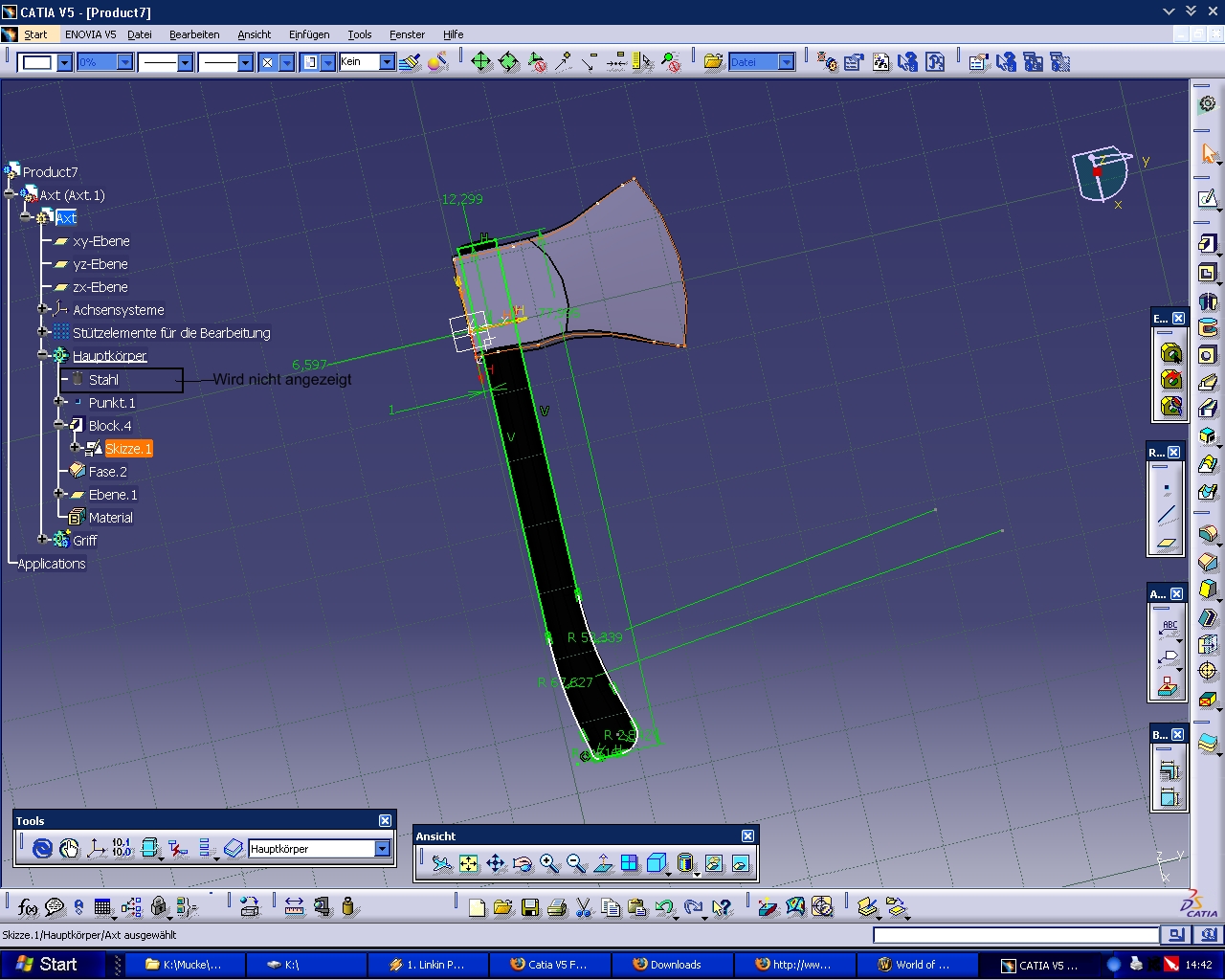The image size is (1225, 980).
Task: Click the command input field in status bar
Action: [x=1016, y=935]
